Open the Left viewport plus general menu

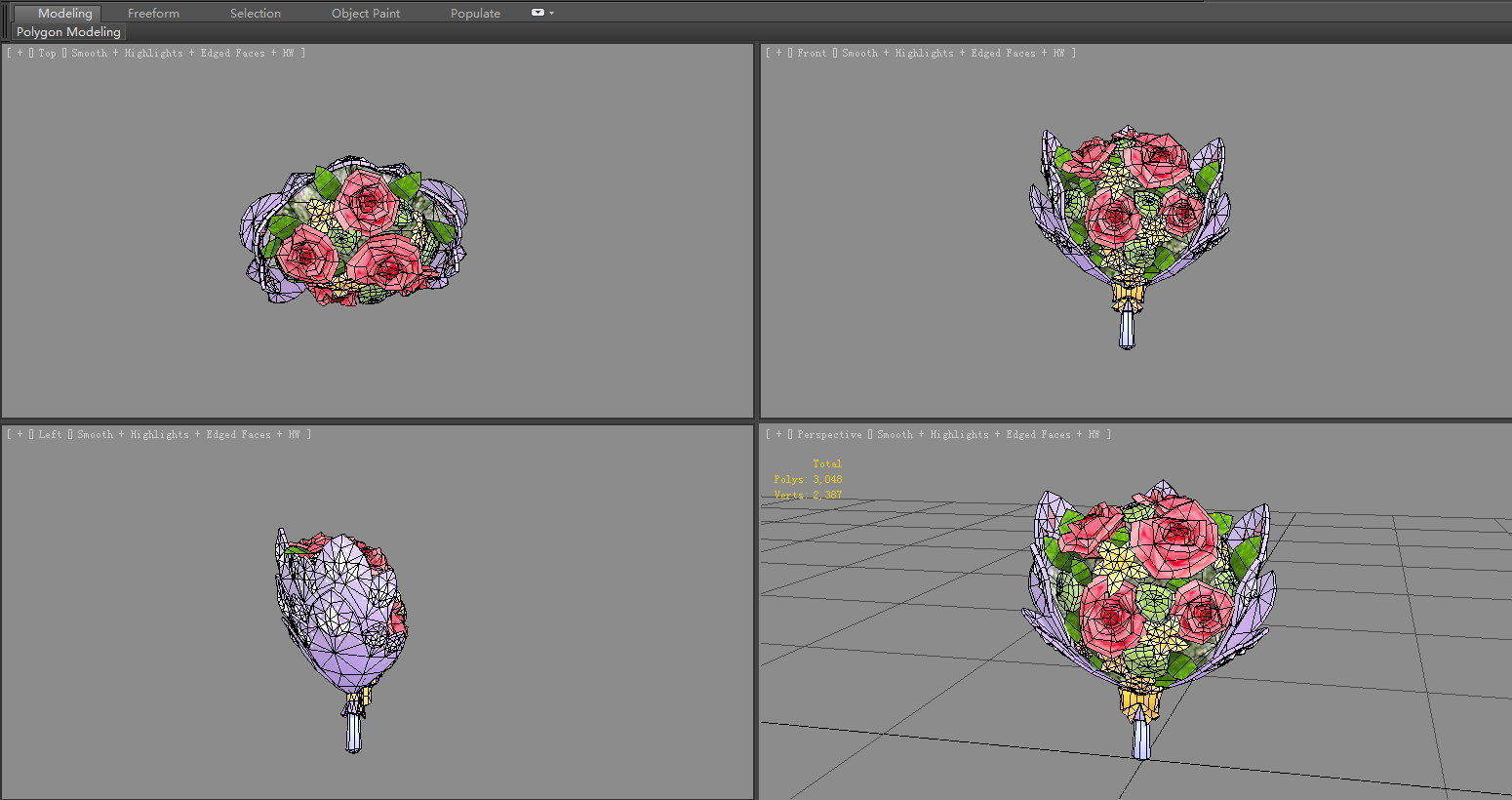coord(20,434)
